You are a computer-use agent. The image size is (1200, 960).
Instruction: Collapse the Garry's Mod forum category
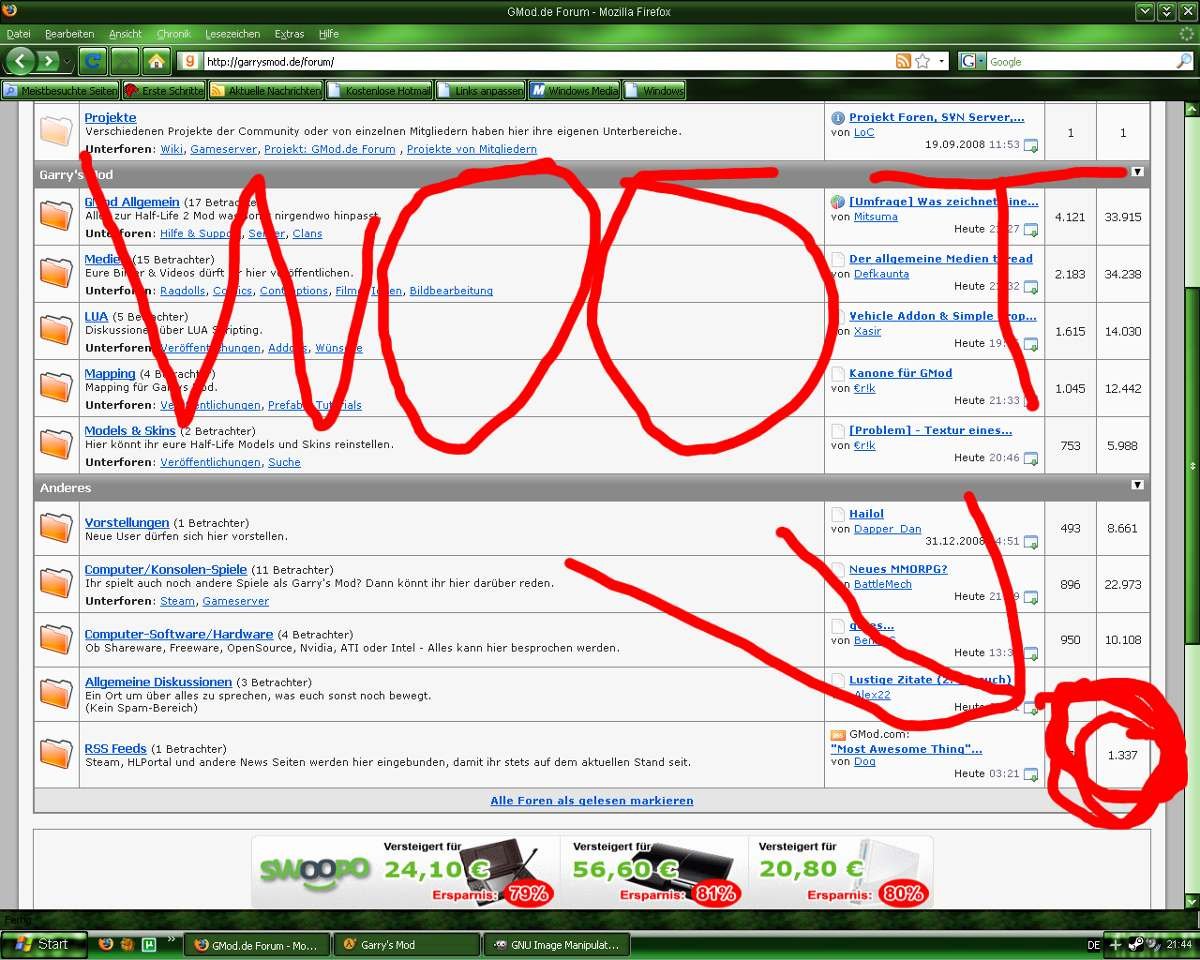(1137, 172)
